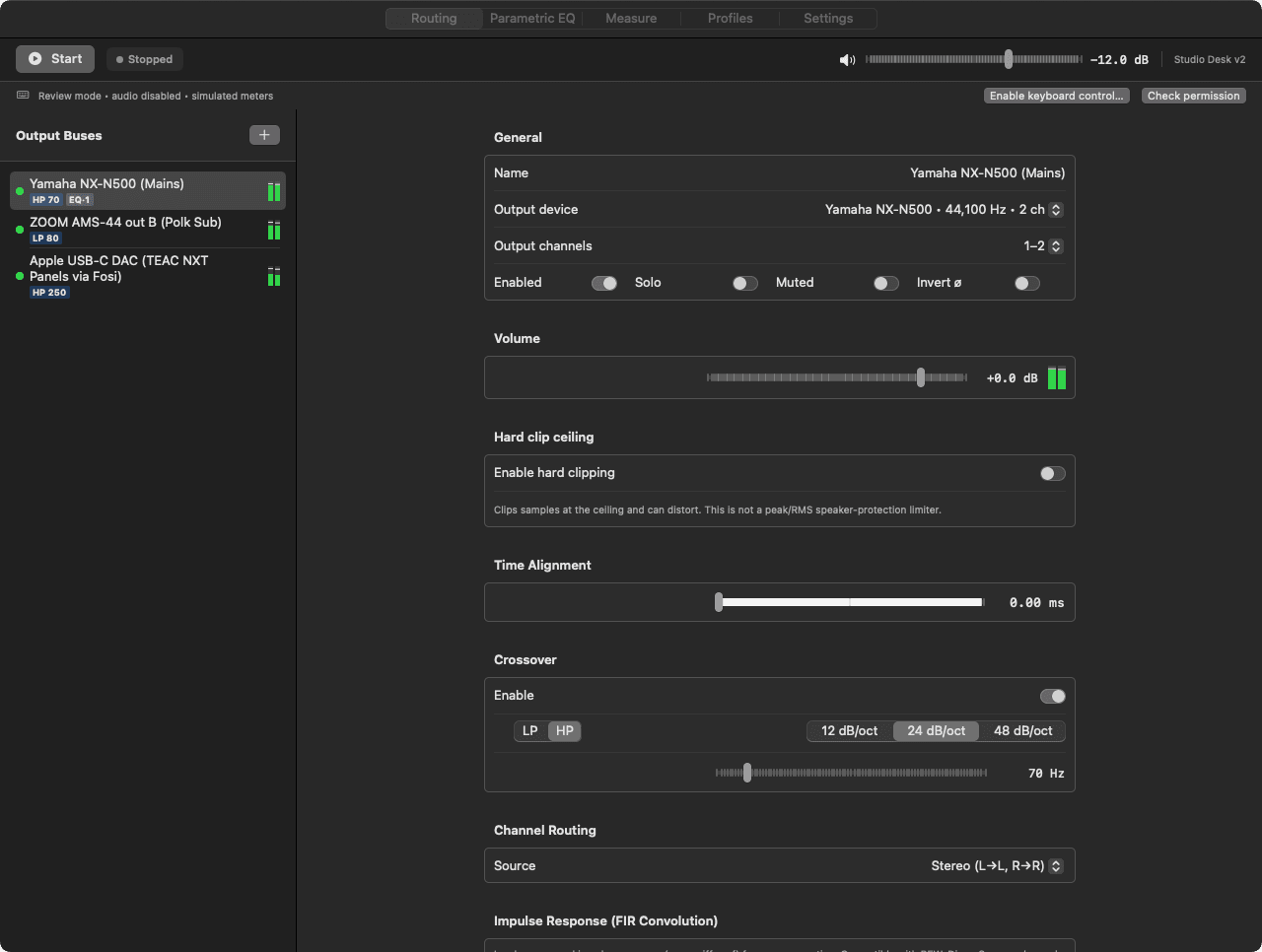Choose 24 dB/oct crossover slope
Screen dimensions: 1262x952
tap(937, 731)
